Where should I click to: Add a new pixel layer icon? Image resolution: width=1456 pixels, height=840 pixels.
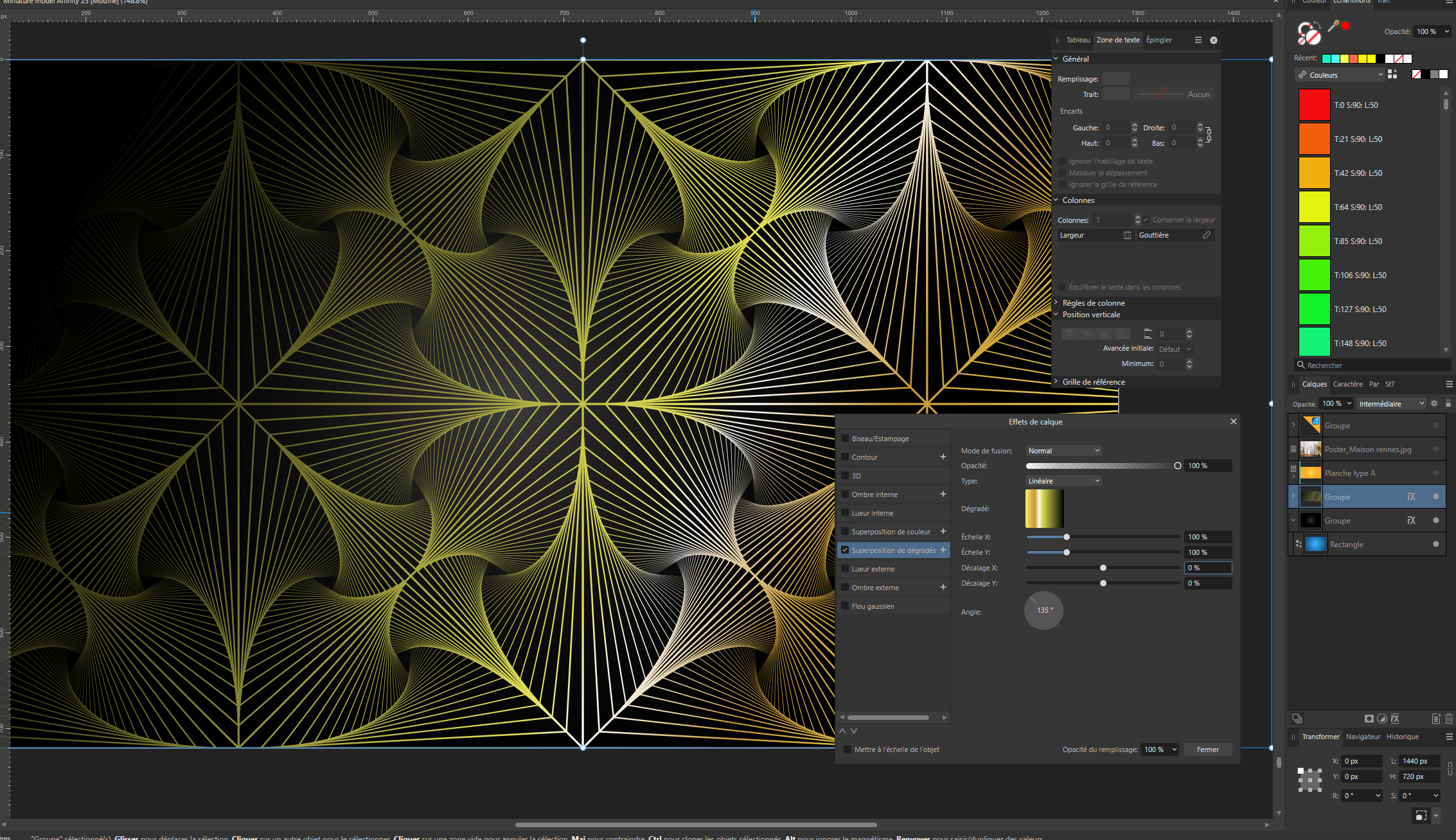(1436, 719)
